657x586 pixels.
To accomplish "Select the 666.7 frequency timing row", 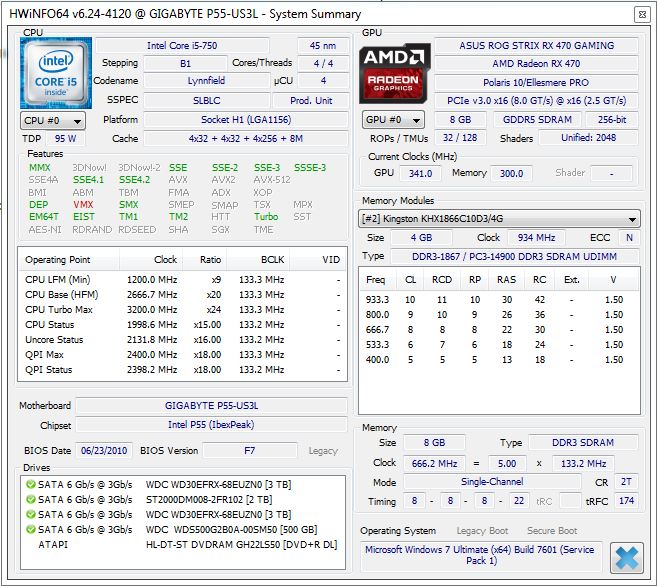I will pyautogui.click(x=499, y=330).
